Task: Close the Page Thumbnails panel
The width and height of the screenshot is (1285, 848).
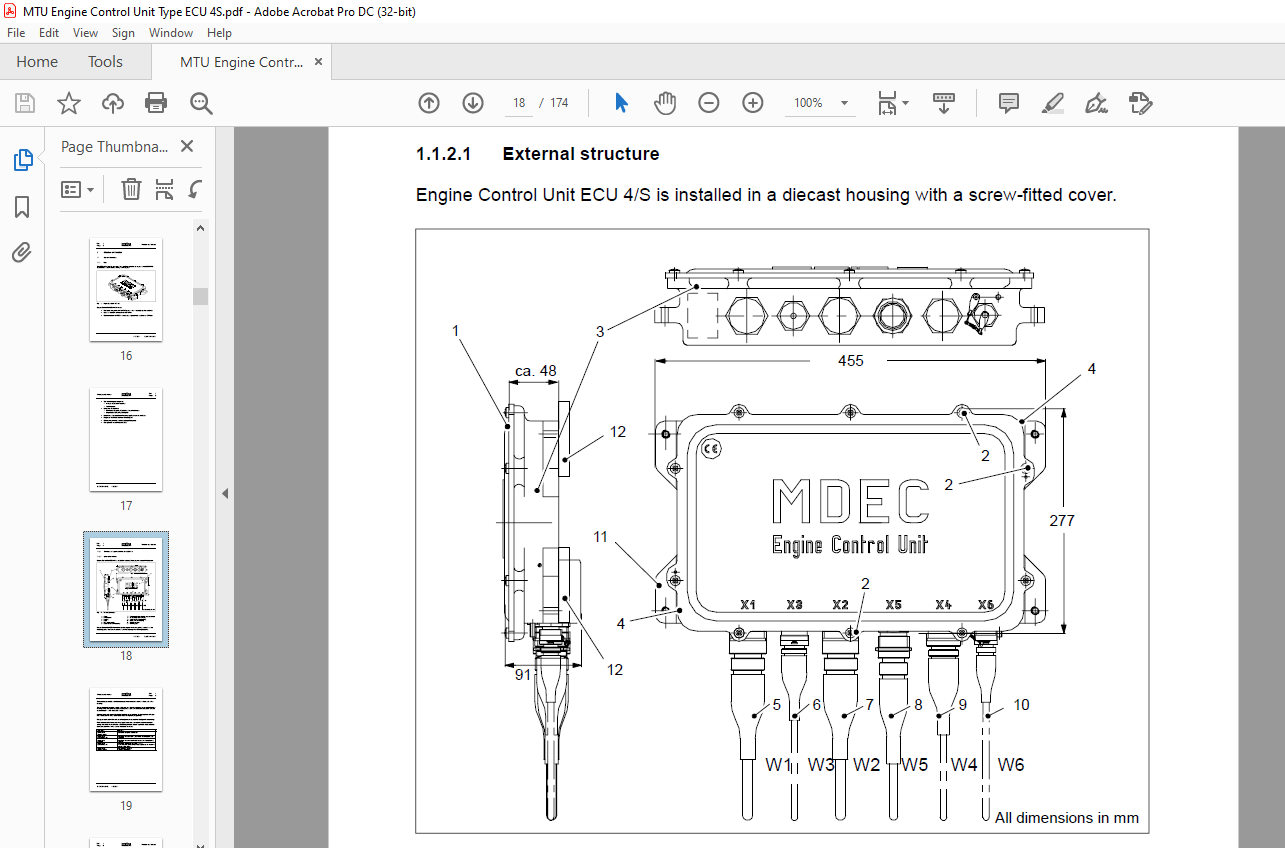Action: 187,146
